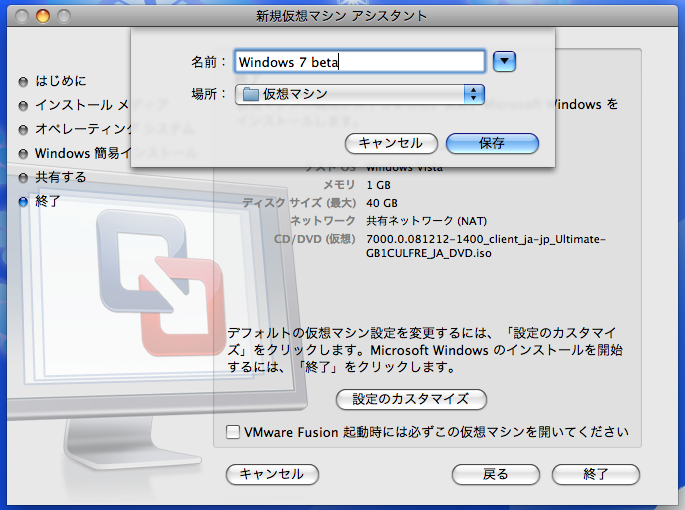Click the folder icon in the location popup
Image resolution: width=685 pixels, height=510 pixels.
coord(250,94)
